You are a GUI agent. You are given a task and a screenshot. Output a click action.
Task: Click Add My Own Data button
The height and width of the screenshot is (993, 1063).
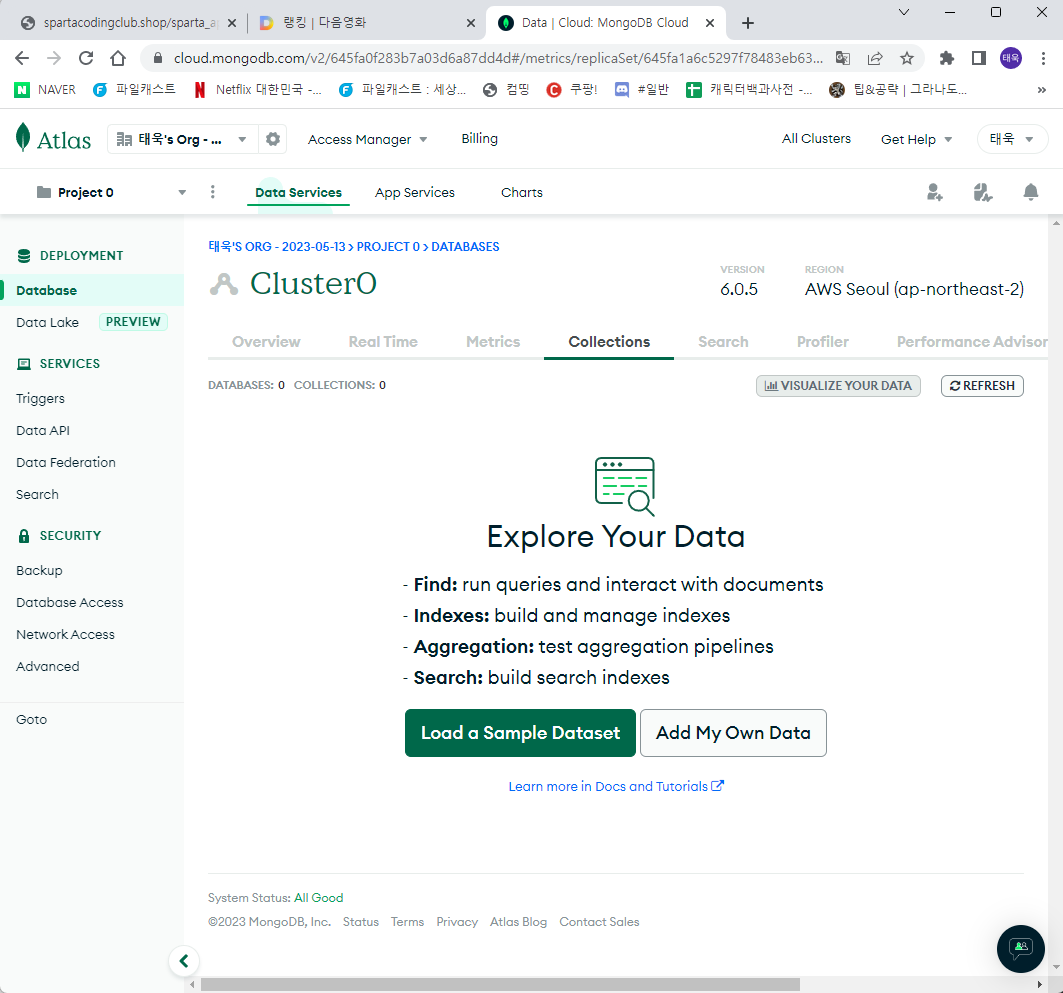733,733
